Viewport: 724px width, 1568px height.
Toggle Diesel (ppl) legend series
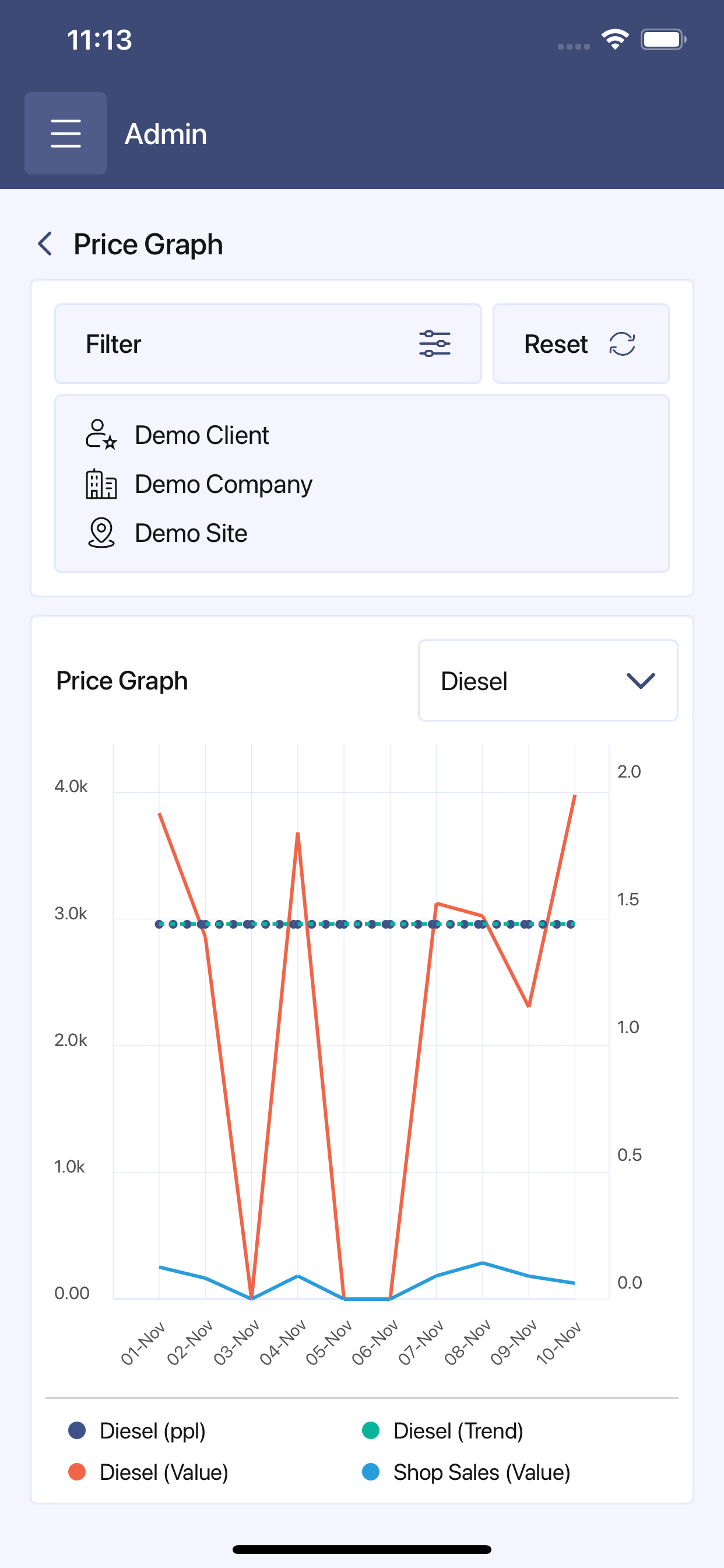[137, 1430]
